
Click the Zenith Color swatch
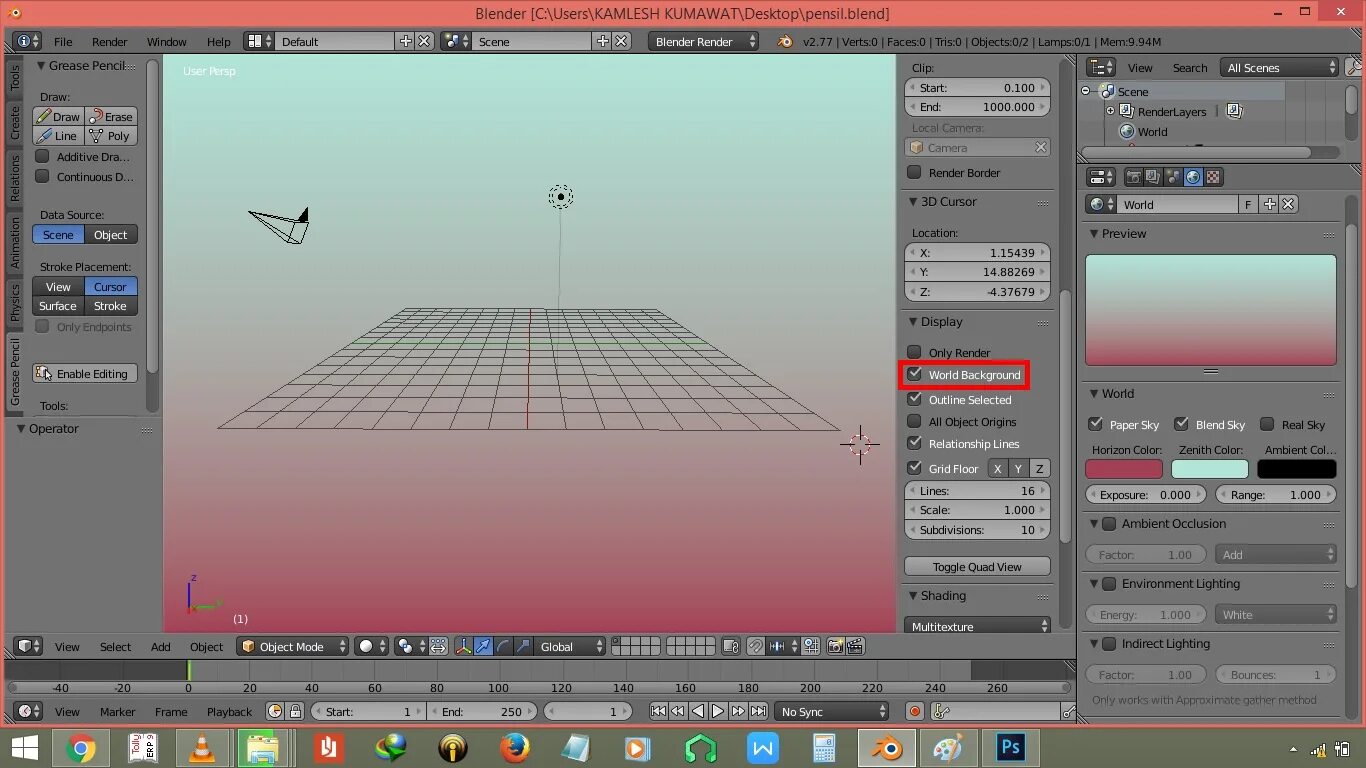click(x=1210, y=468)
